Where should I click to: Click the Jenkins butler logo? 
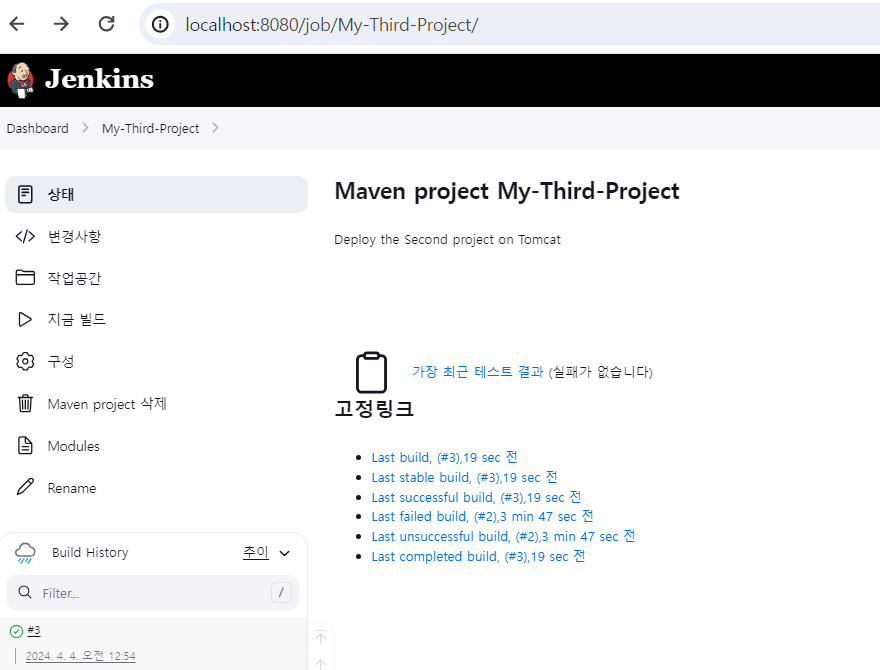pyautogui.click(x=21, y=80)
